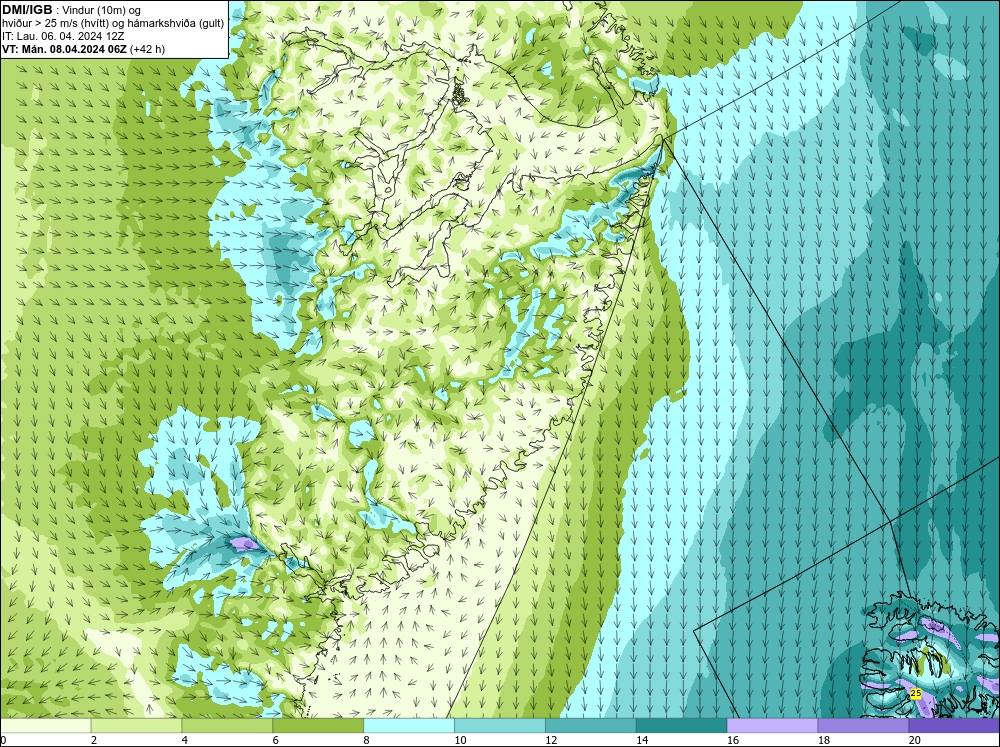This screenshot has width=1000, height=747.
Task: Click the '(+42 h)' forecast offset text
Action: click(x=147, y=49)
